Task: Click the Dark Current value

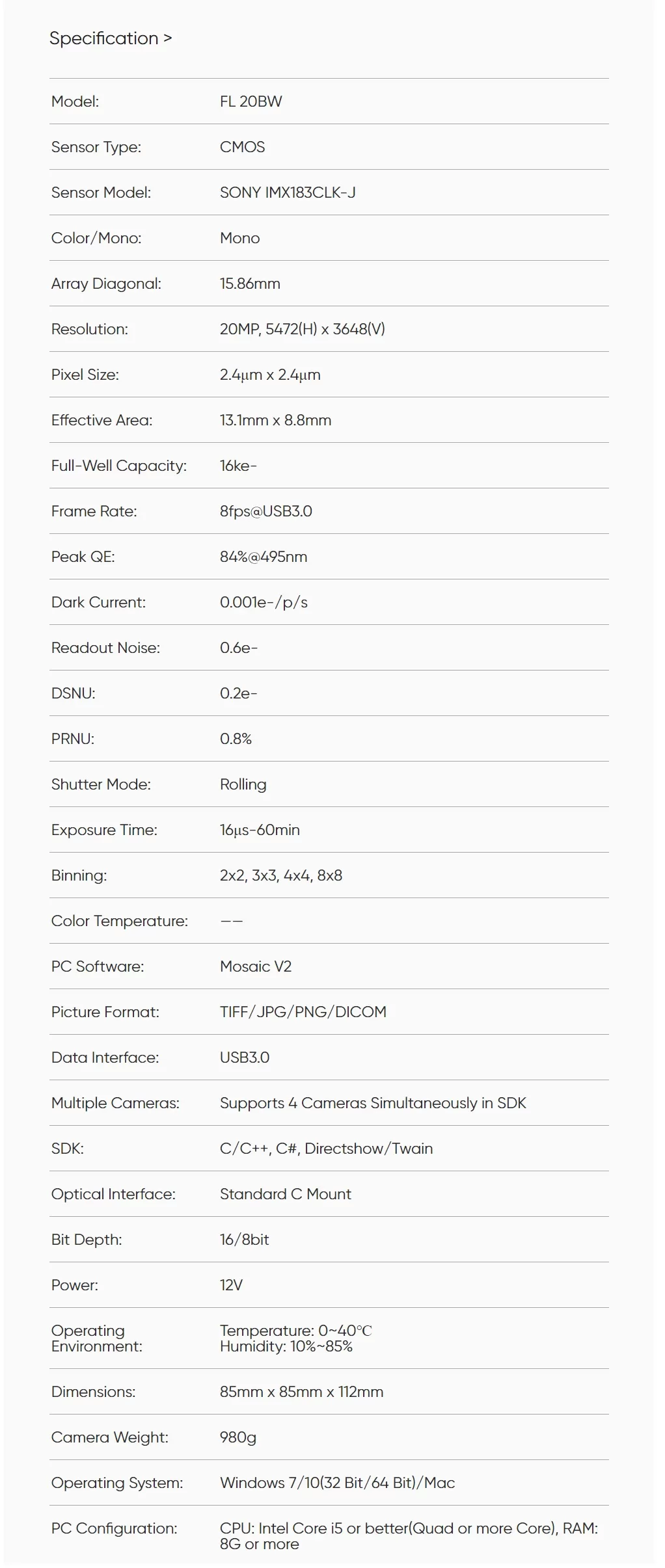Action: point(264,602)
